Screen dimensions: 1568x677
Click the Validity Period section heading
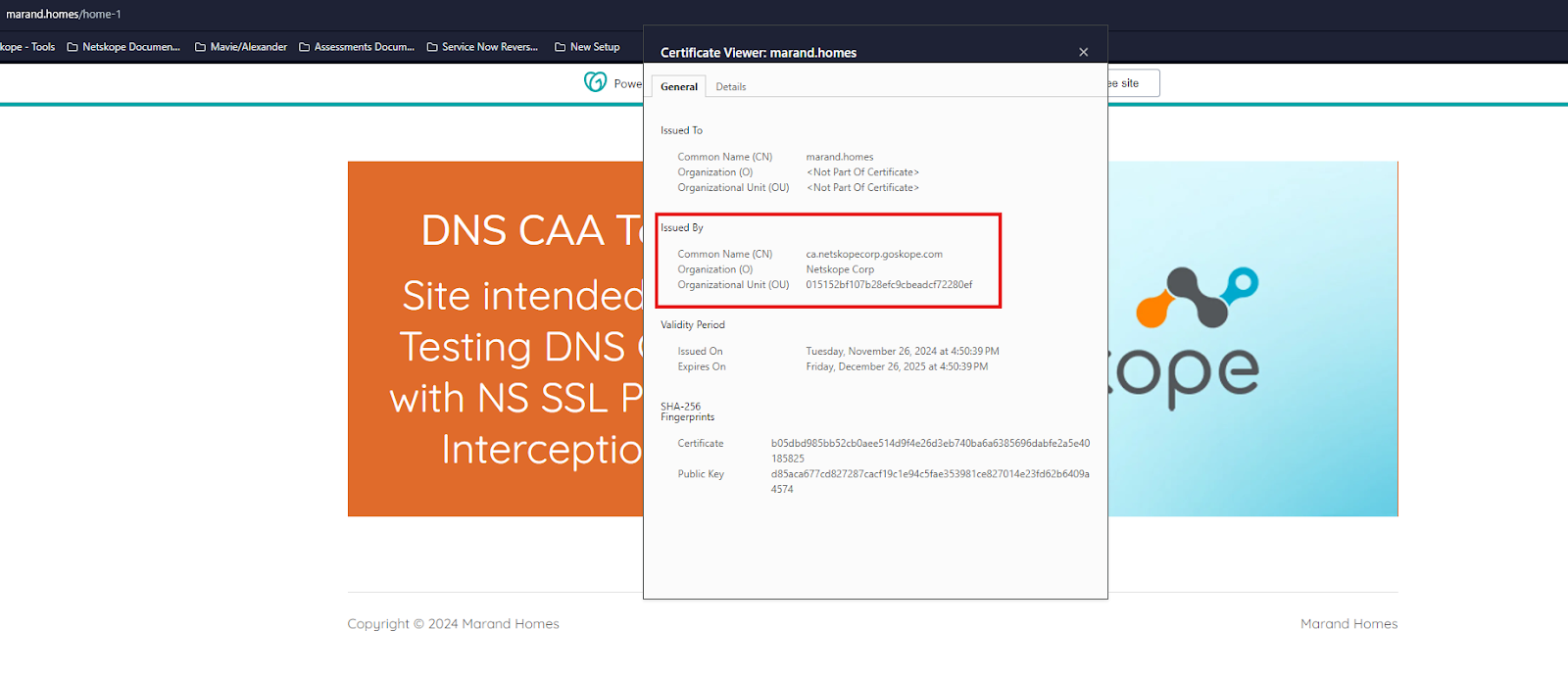(693, 325)
